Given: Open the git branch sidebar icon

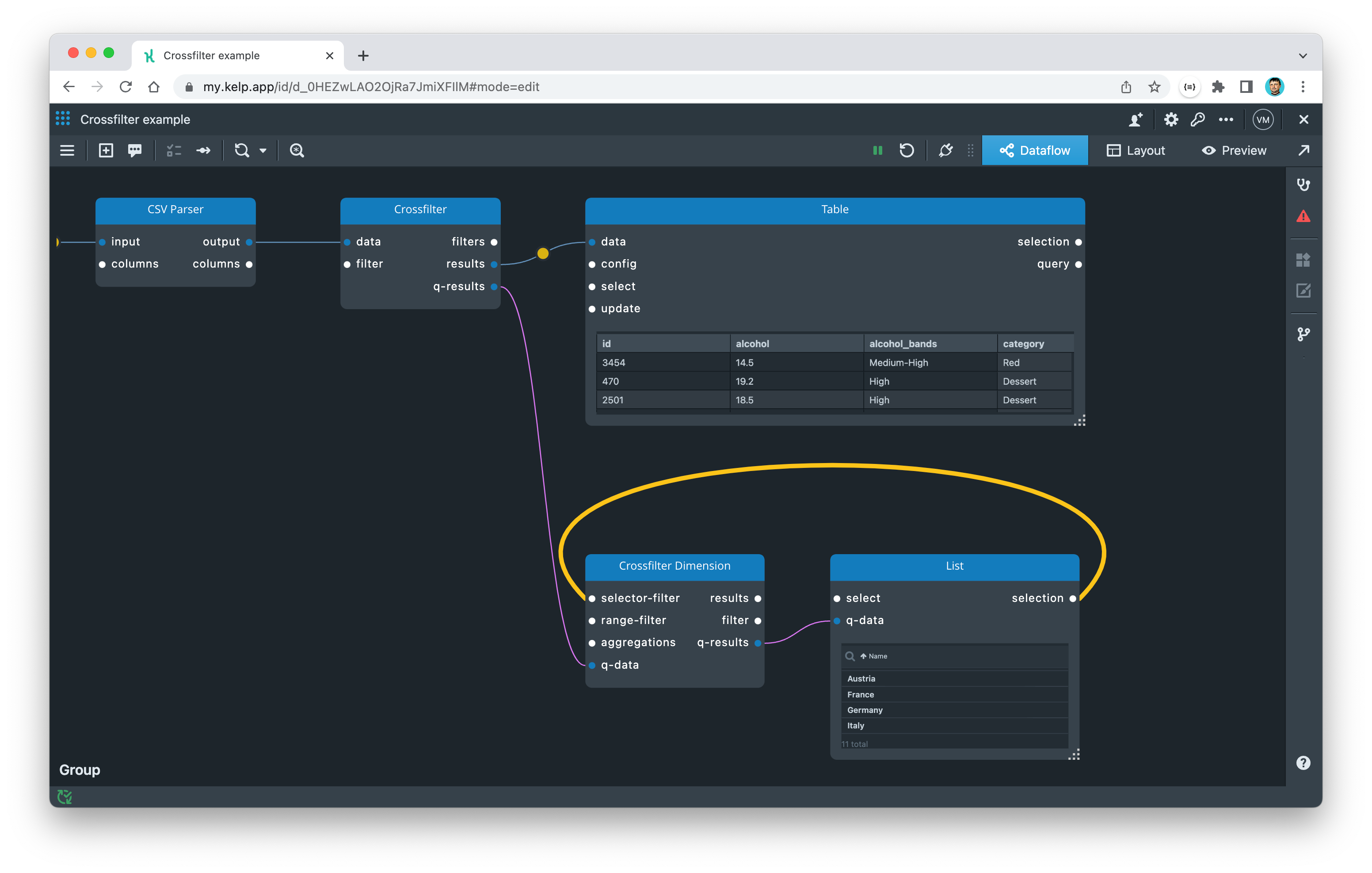Looking at the screenshot, I should pos(1303,334).
